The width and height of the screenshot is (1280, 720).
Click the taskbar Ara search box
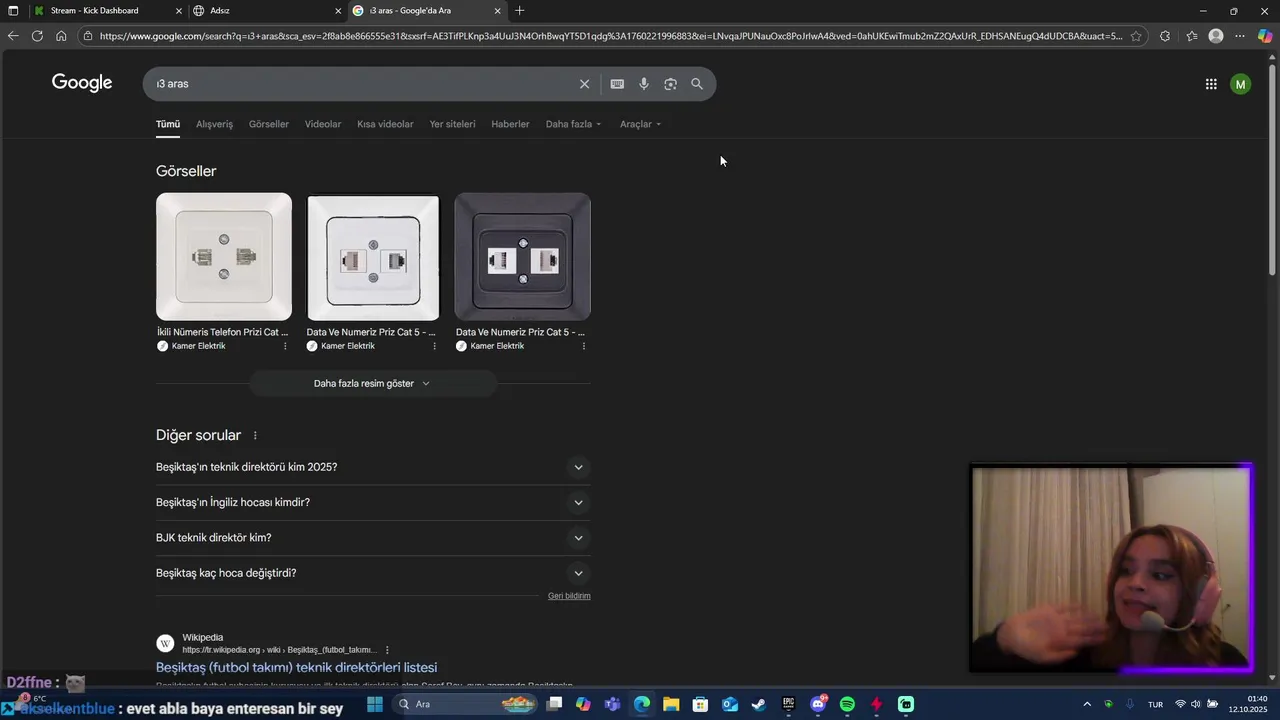(466, 704)
